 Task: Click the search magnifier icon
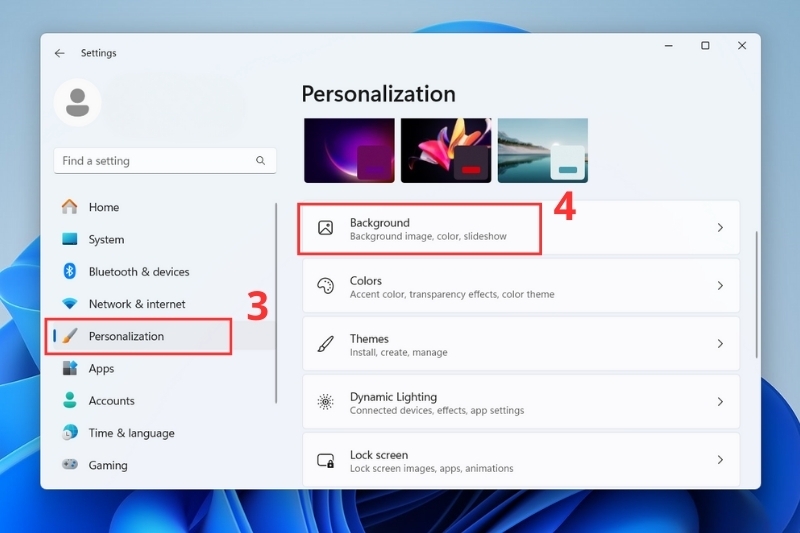[260, 161]
